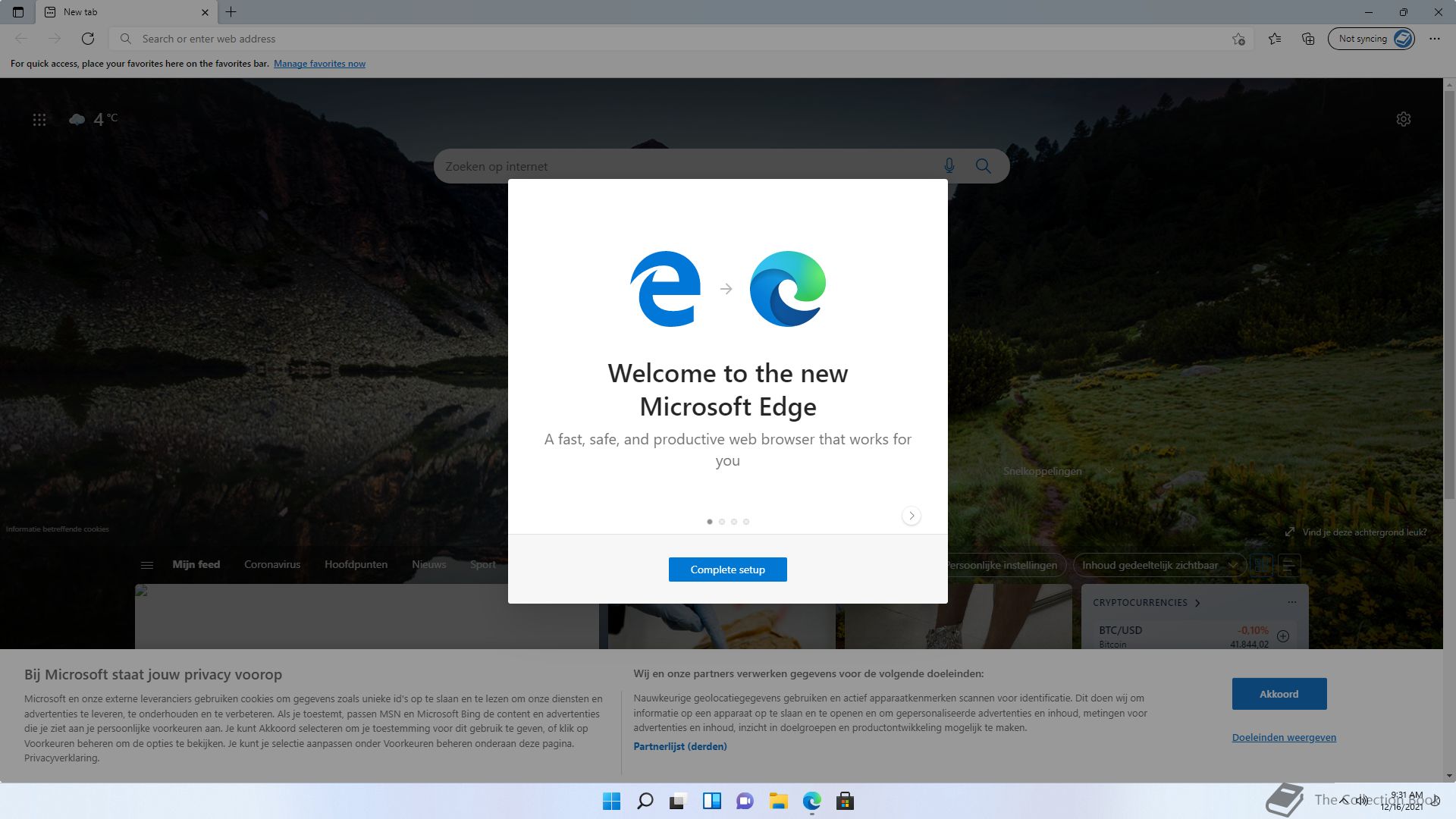Click Informatie betreffende cookies text
This screenshot has width=1456, height=819.
coord(58,529)
